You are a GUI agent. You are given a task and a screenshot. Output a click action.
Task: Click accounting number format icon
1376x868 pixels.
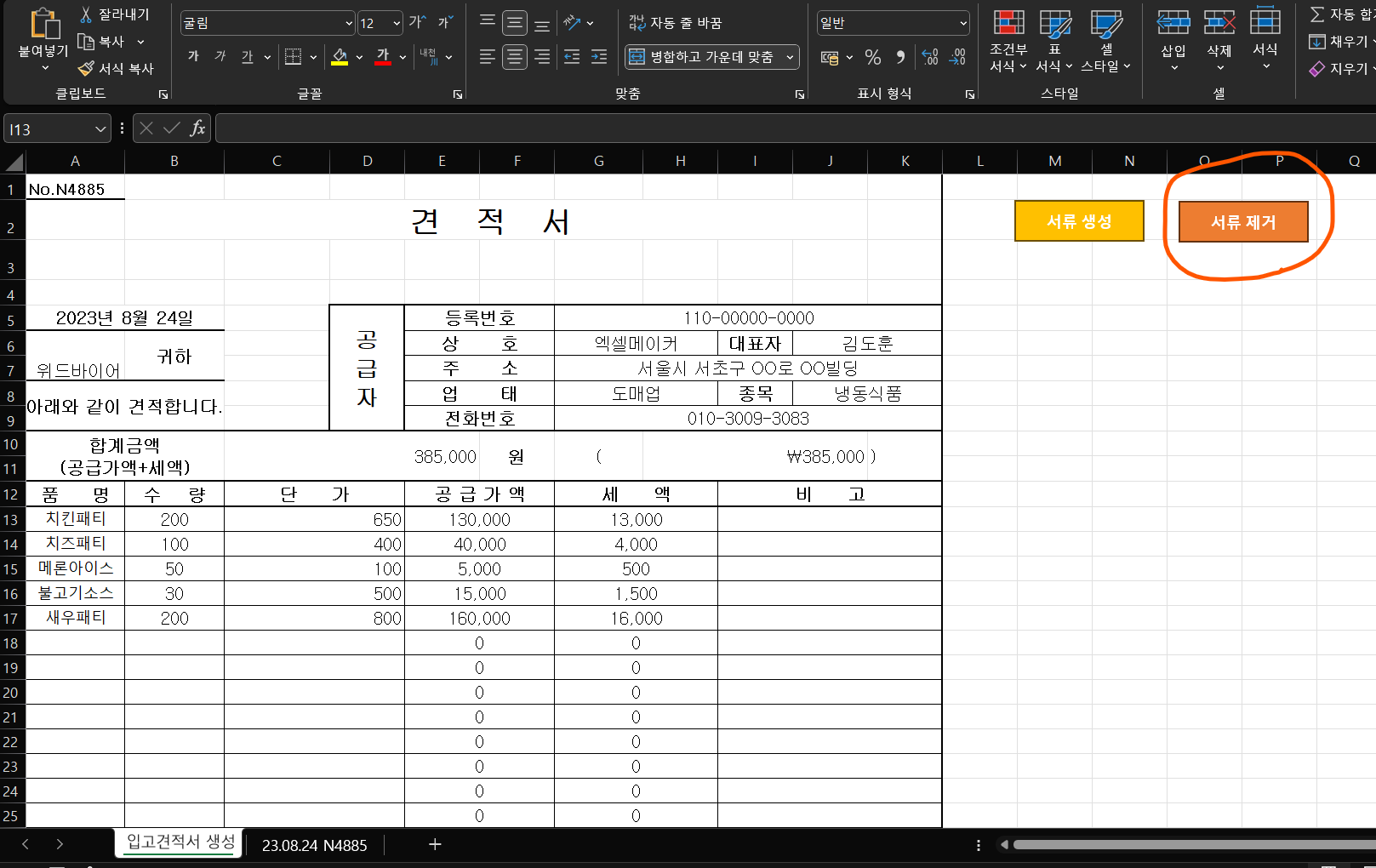point(830,58)
